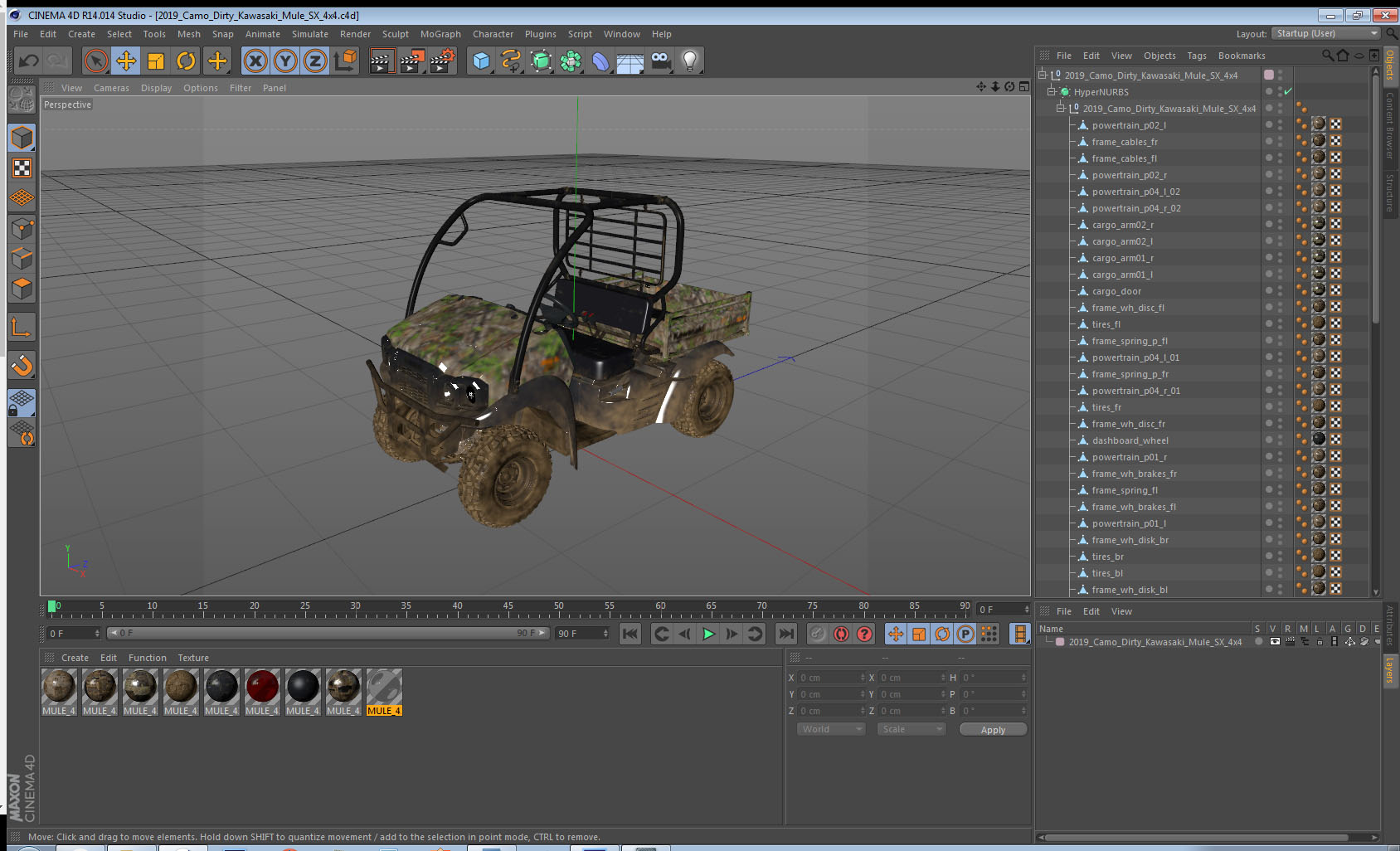Select Polygons mode icon in left sidebar
Image resolution: width=1400 pixels, height=851 pixels.
click(x=22, y=289)
